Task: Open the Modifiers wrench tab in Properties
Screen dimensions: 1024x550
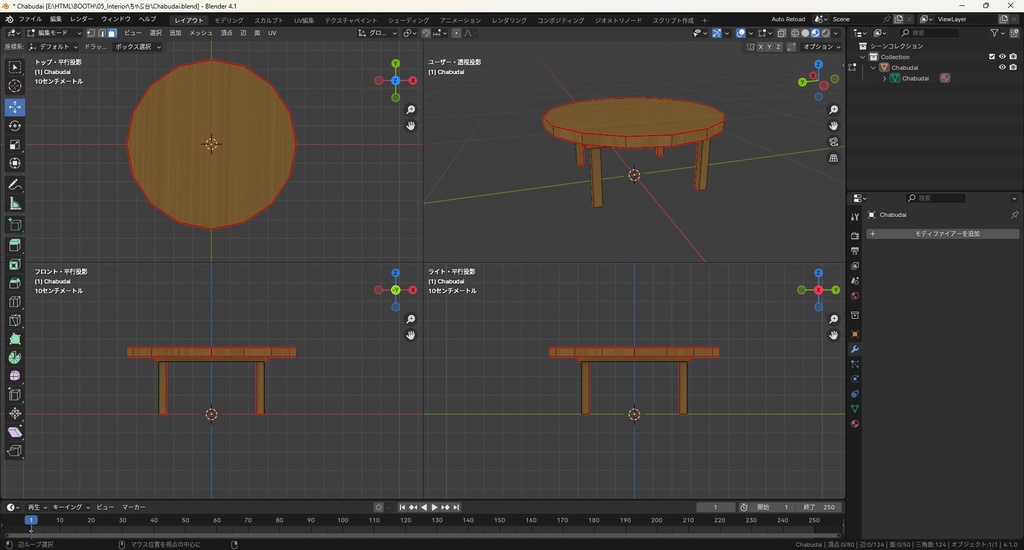Action: (x=855, y=349)
